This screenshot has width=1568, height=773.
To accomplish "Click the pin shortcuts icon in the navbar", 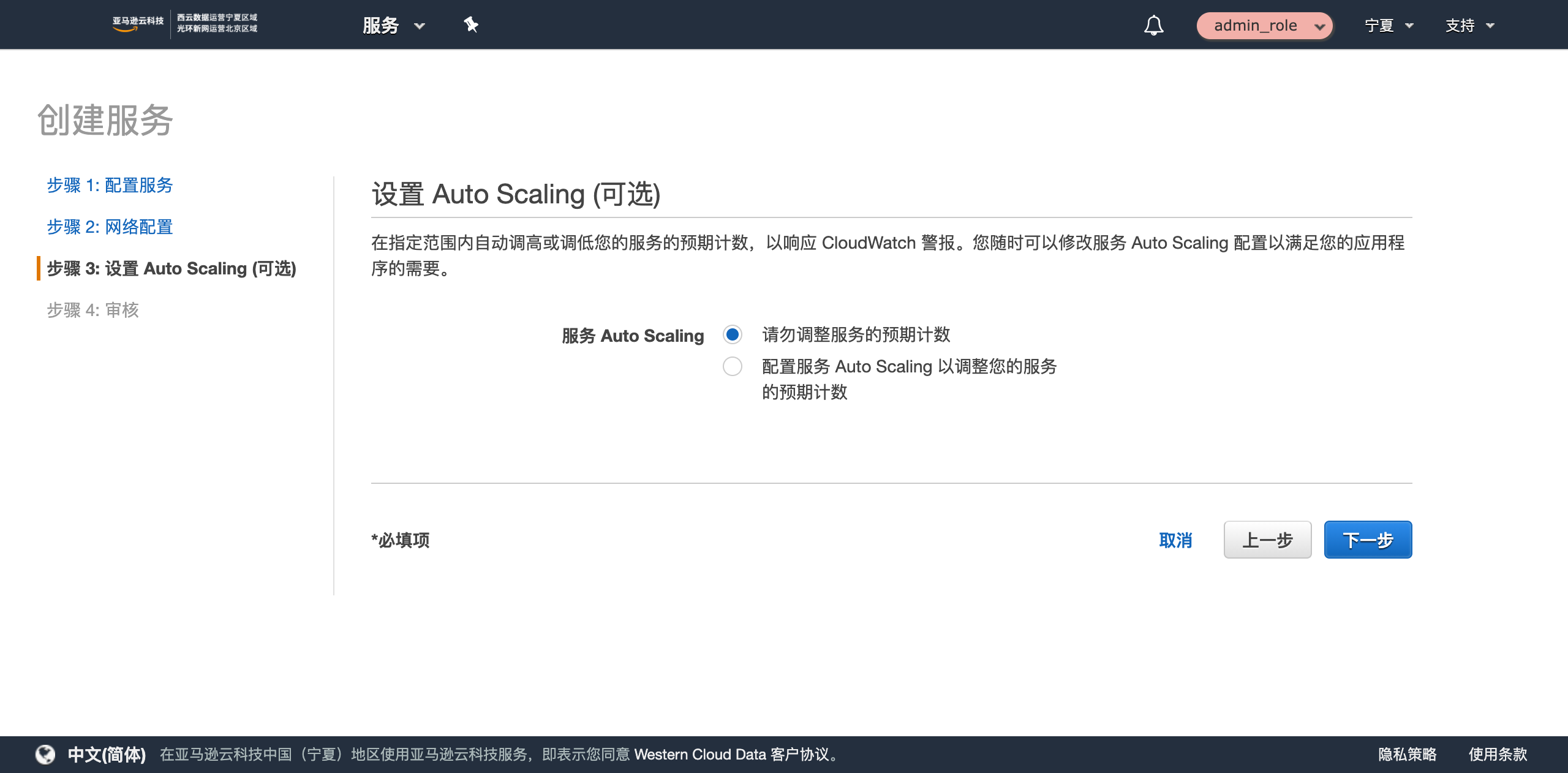I will (472, 25).
